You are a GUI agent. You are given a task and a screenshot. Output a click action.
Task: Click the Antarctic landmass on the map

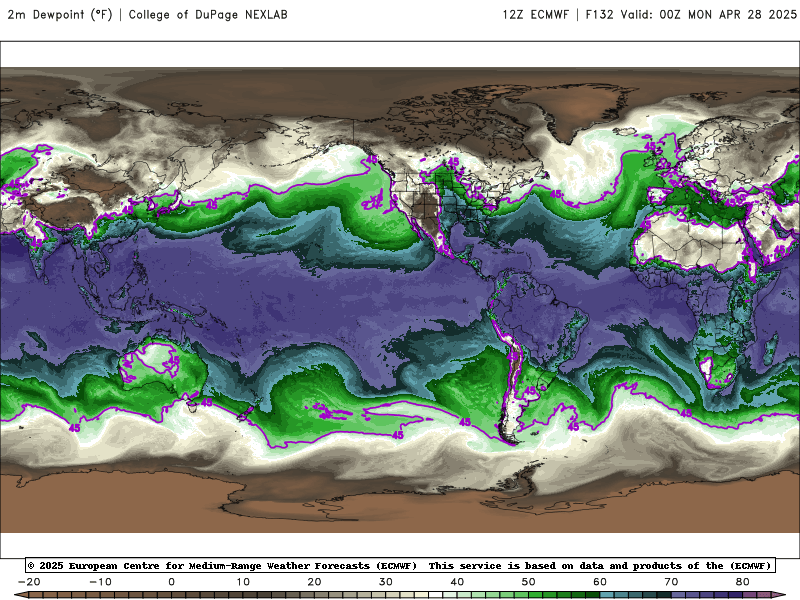point(400,503)
